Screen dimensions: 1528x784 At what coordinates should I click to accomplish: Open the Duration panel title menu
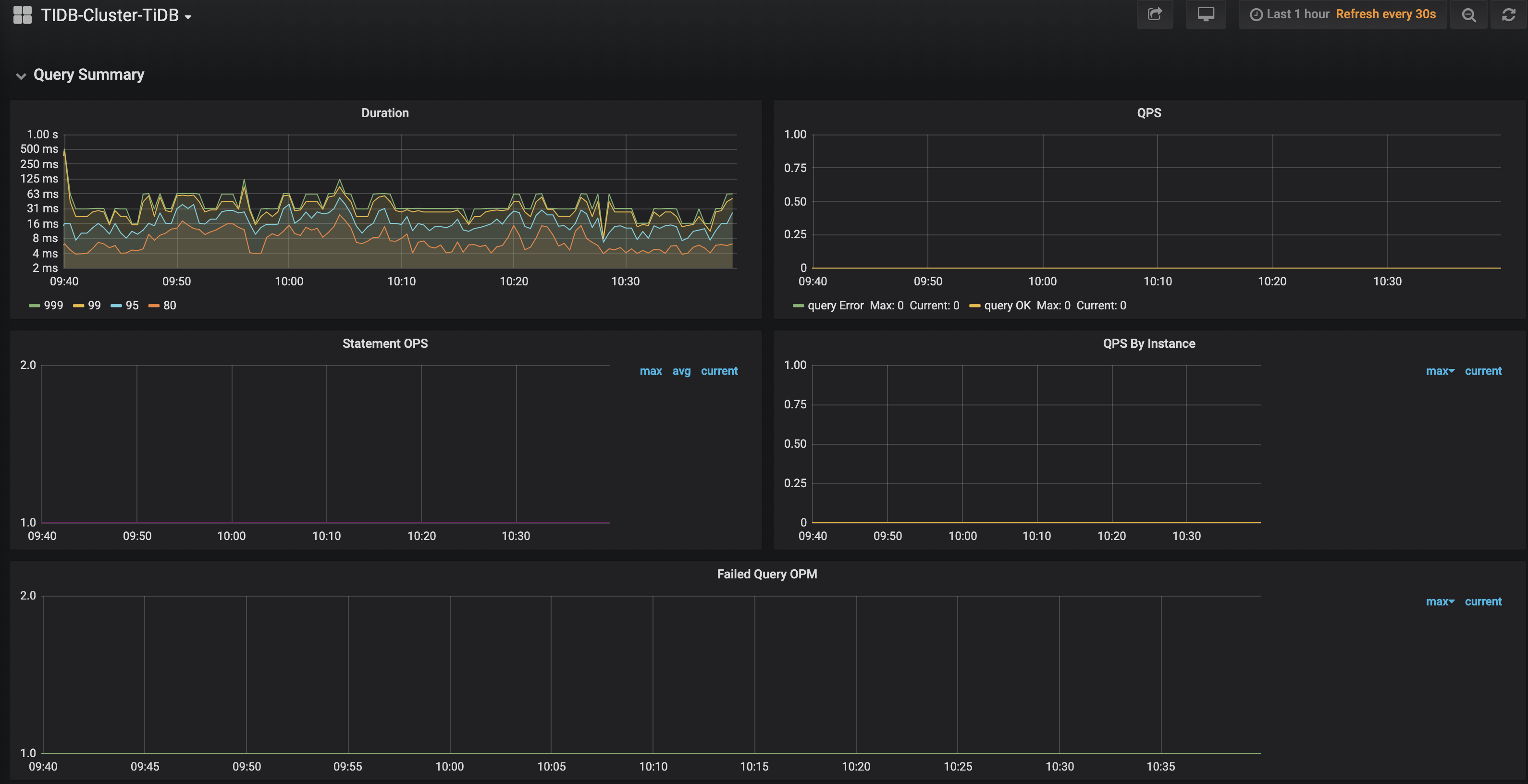coord(385,113)
